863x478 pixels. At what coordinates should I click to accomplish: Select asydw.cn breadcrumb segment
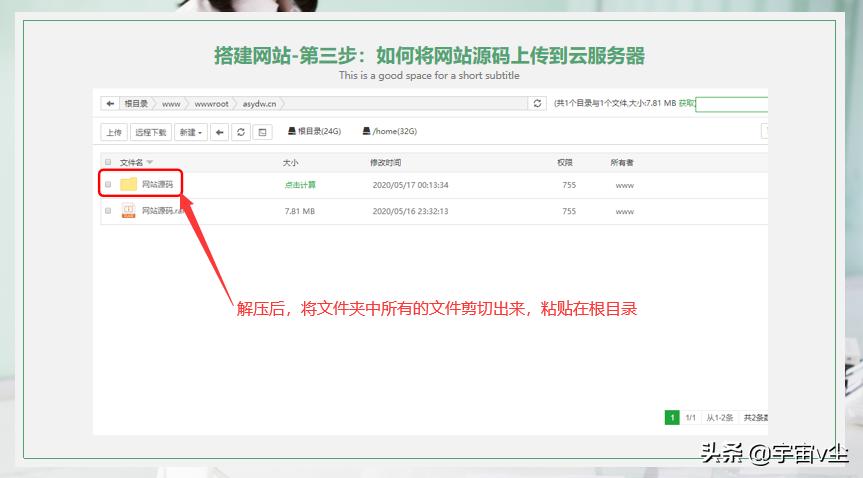click(259, 104)
